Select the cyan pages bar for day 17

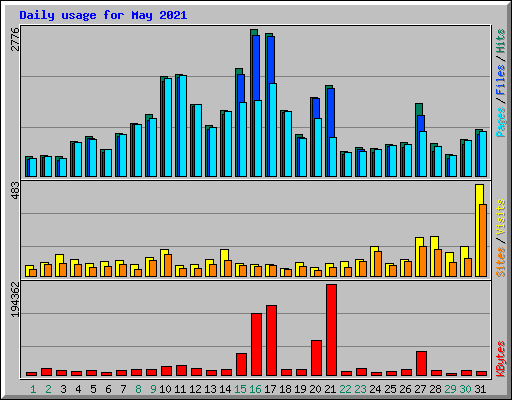click(273, 130)
